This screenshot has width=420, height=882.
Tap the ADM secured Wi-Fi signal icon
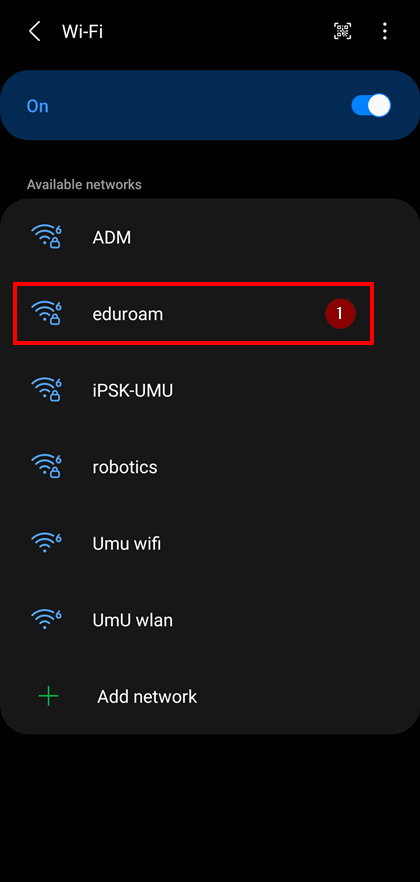46,236
